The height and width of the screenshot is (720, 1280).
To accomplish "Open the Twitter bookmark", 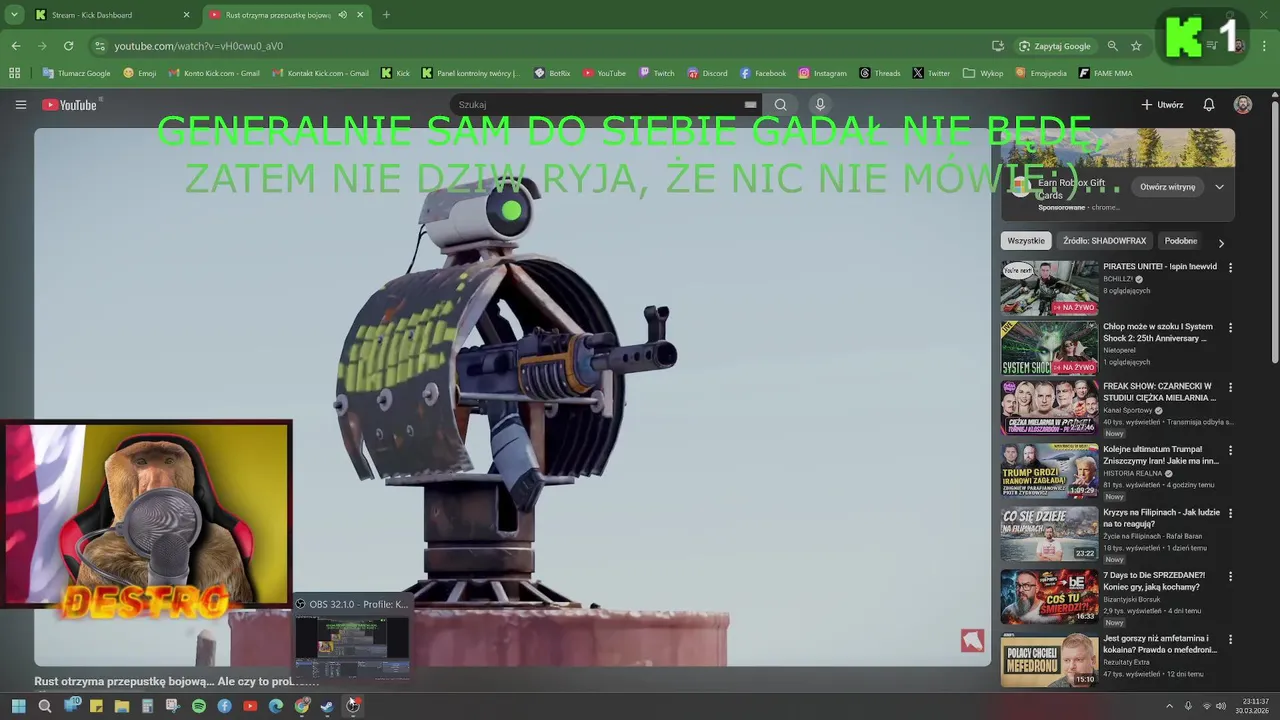I will click(931, 73).
